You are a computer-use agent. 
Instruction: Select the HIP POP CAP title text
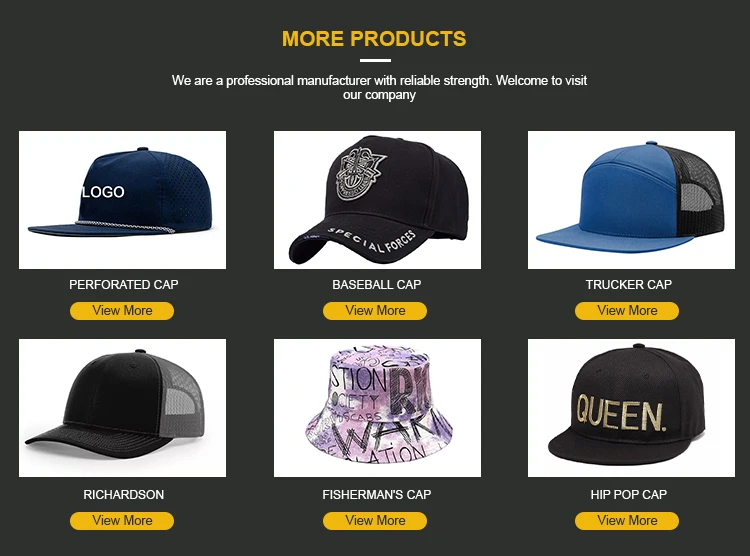(629, 494)
